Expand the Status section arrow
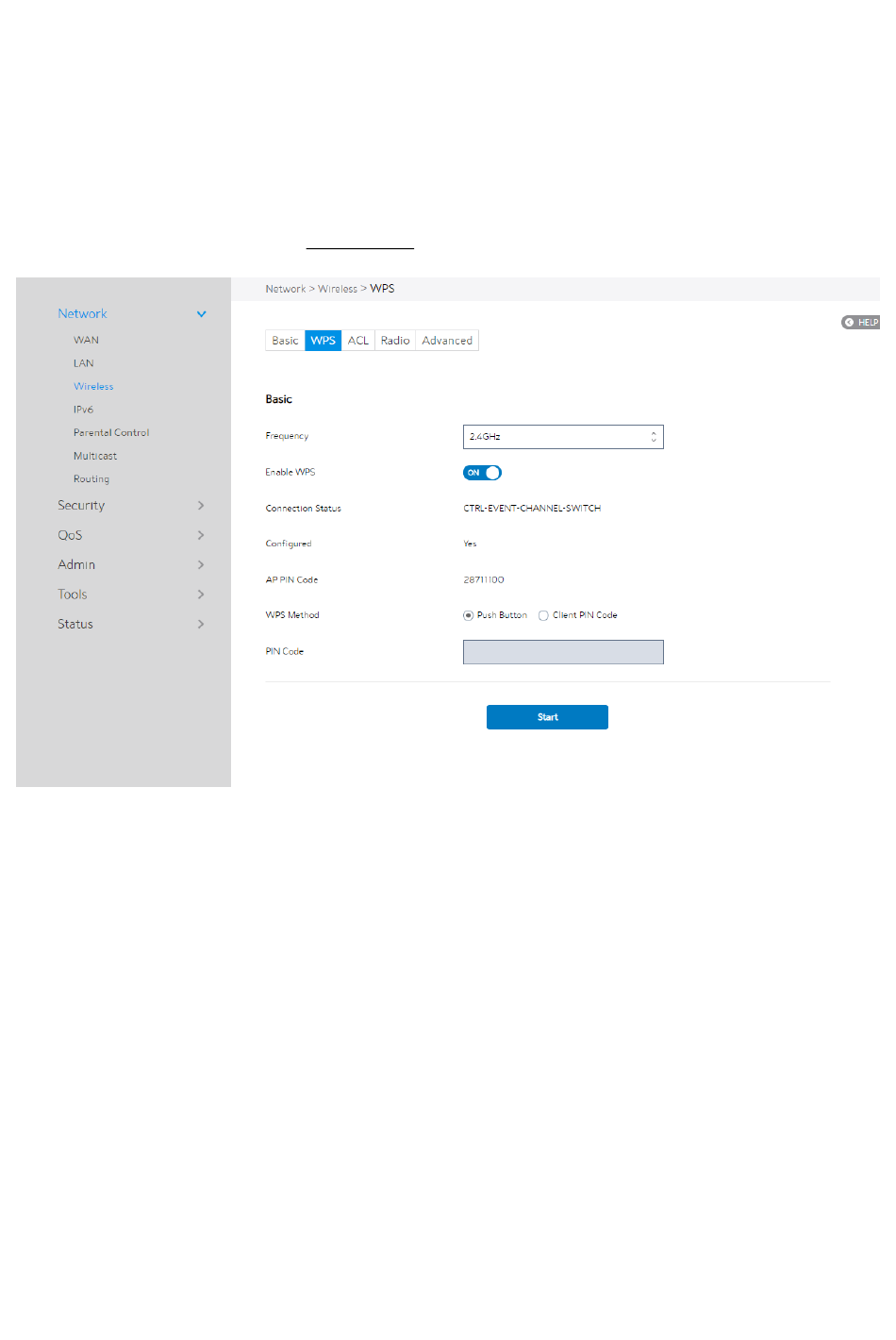Viewport: 896px width, 1340px height. pyautogui.click(x=201, y=625)
